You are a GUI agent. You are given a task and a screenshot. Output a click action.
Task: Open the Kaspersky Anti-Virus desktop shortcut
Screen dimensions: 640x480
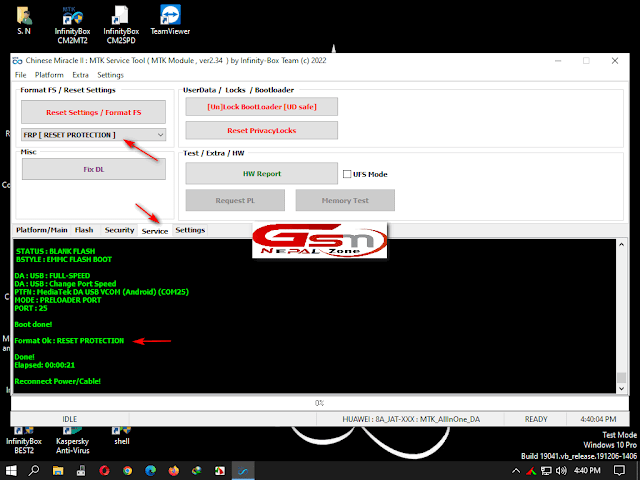tap(72, 441)
